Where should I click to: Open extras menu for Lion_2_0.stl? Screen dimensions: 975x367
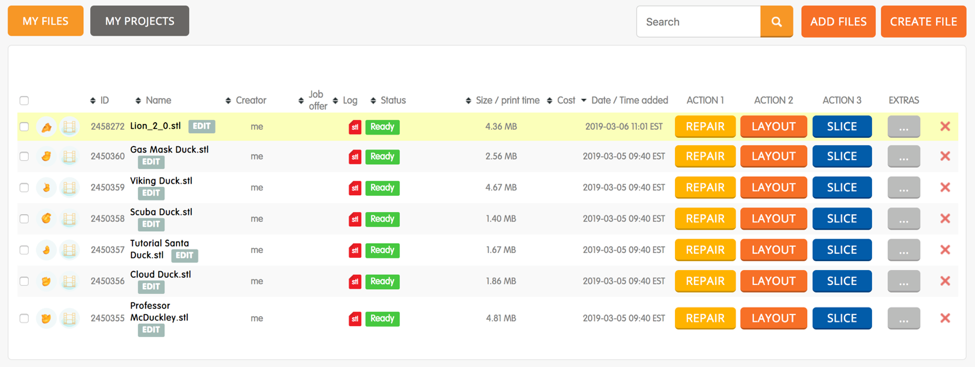click(x=904, y=127)
